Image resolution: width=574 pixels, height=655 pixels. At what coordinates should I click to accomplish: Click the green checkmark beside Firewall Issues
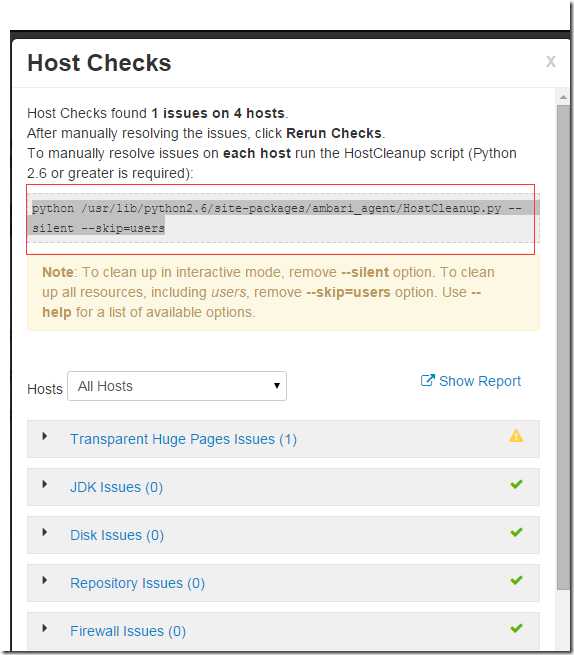516,628
